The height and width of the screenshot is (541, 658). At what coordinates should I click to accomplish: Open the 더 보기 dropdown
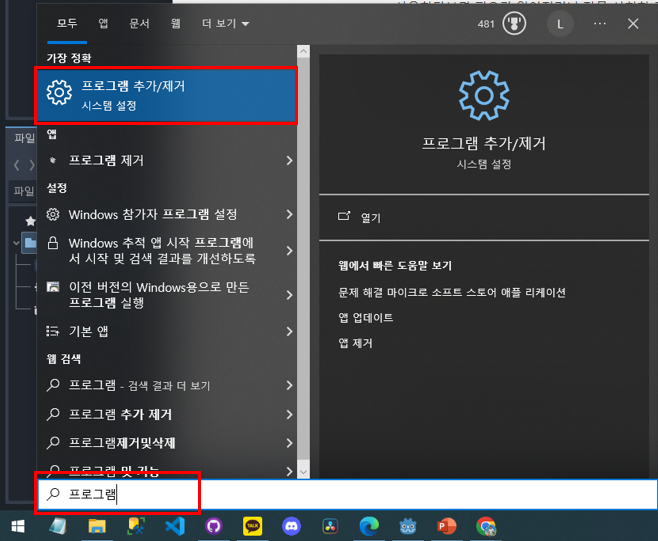click(x=225, y=24)
